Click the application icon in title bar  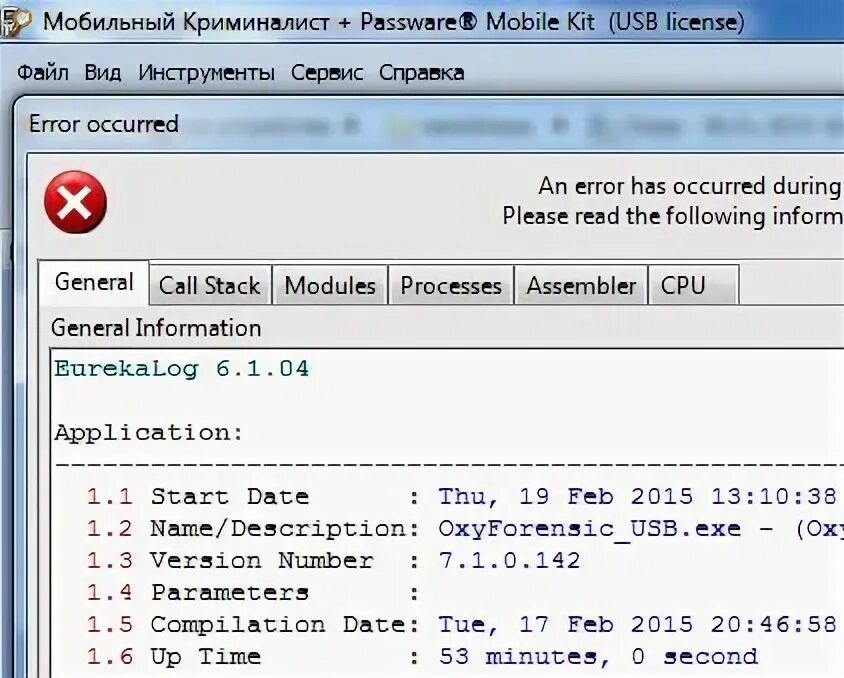(x=14, y=23)
